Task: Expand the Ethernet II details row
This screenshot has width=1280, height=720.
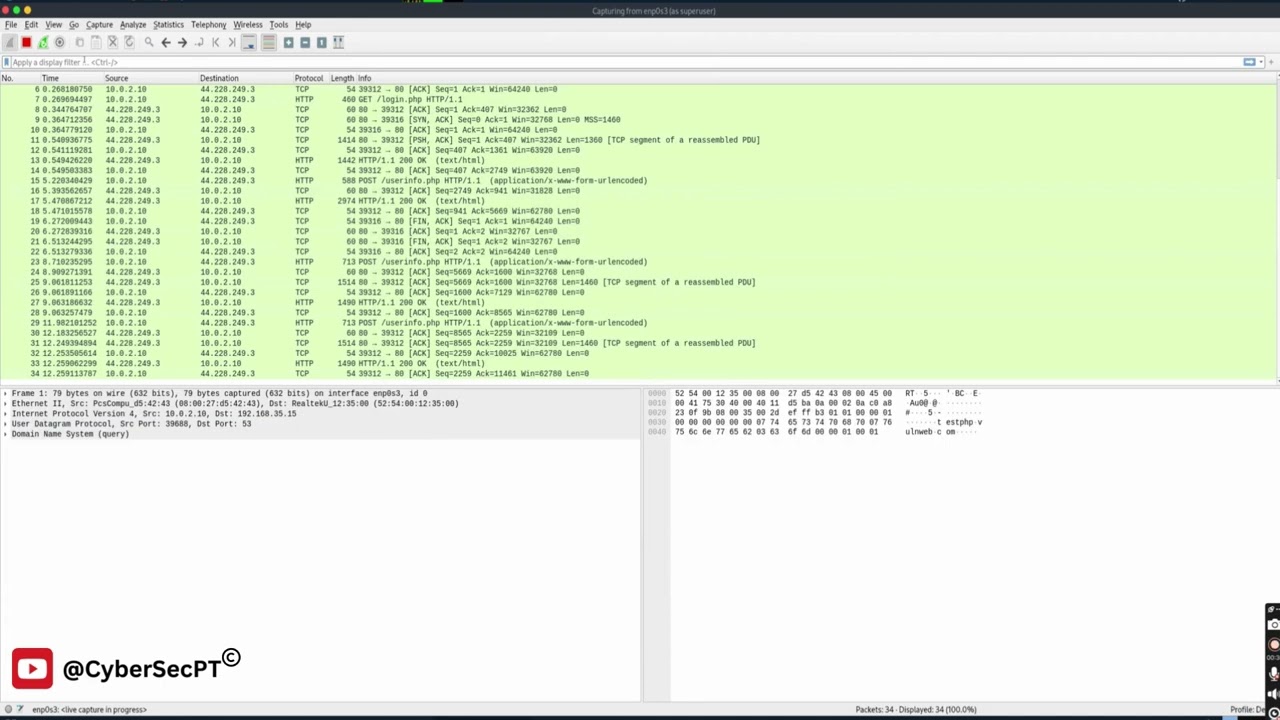Action: [x=5, y=403]
